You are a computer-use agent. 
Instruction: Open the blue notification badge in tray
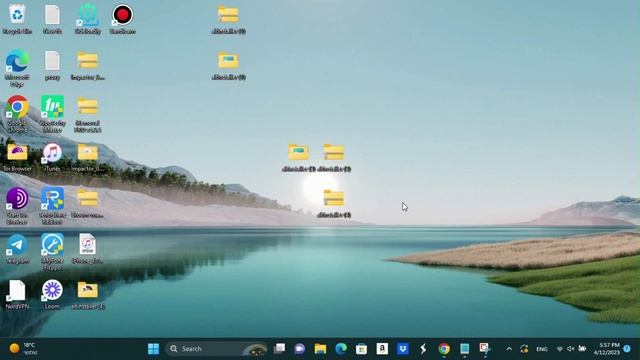tap(627, 349)
